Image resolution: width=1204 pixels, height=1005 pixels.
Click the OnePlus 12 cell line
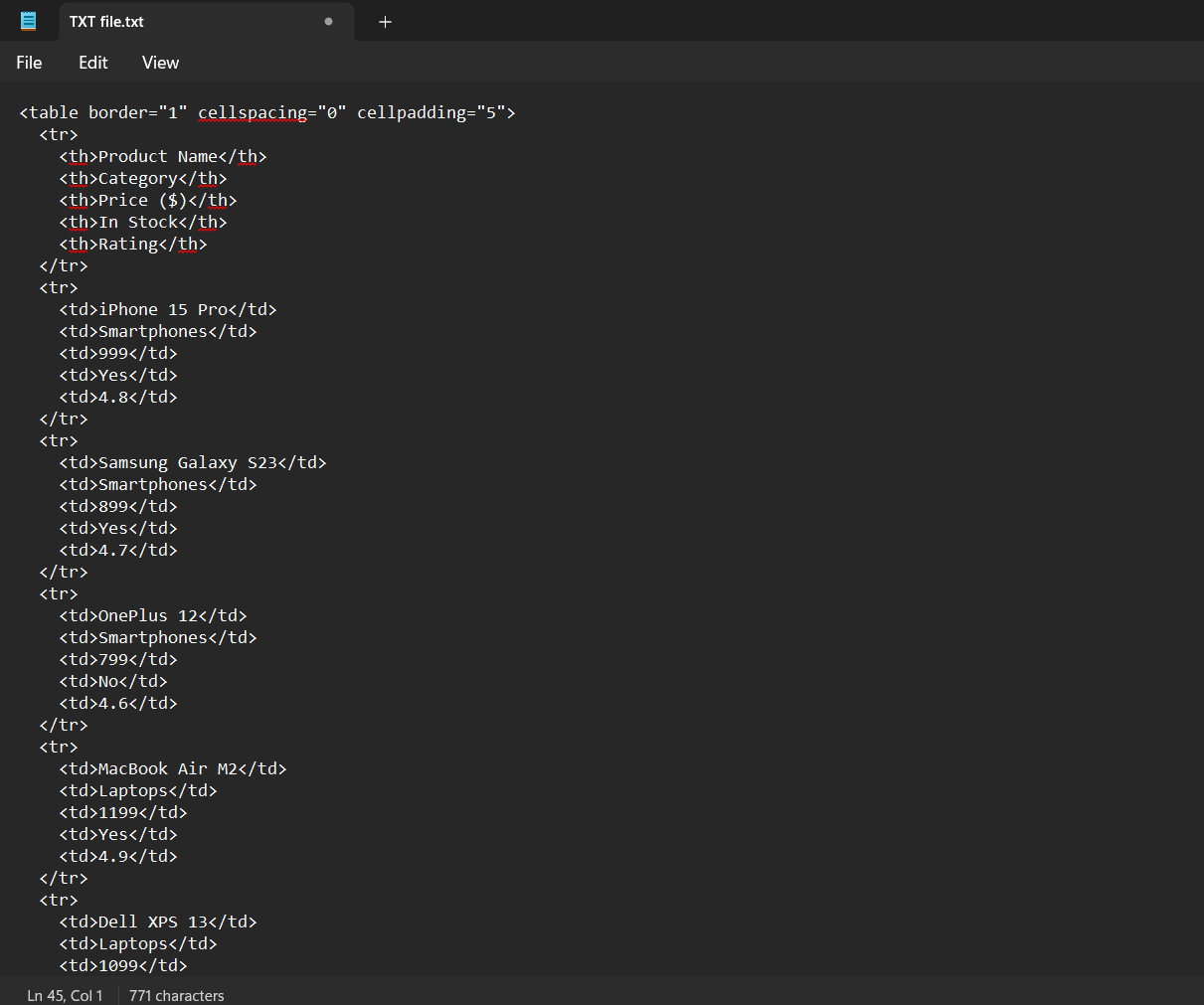(x=153, y=615)
